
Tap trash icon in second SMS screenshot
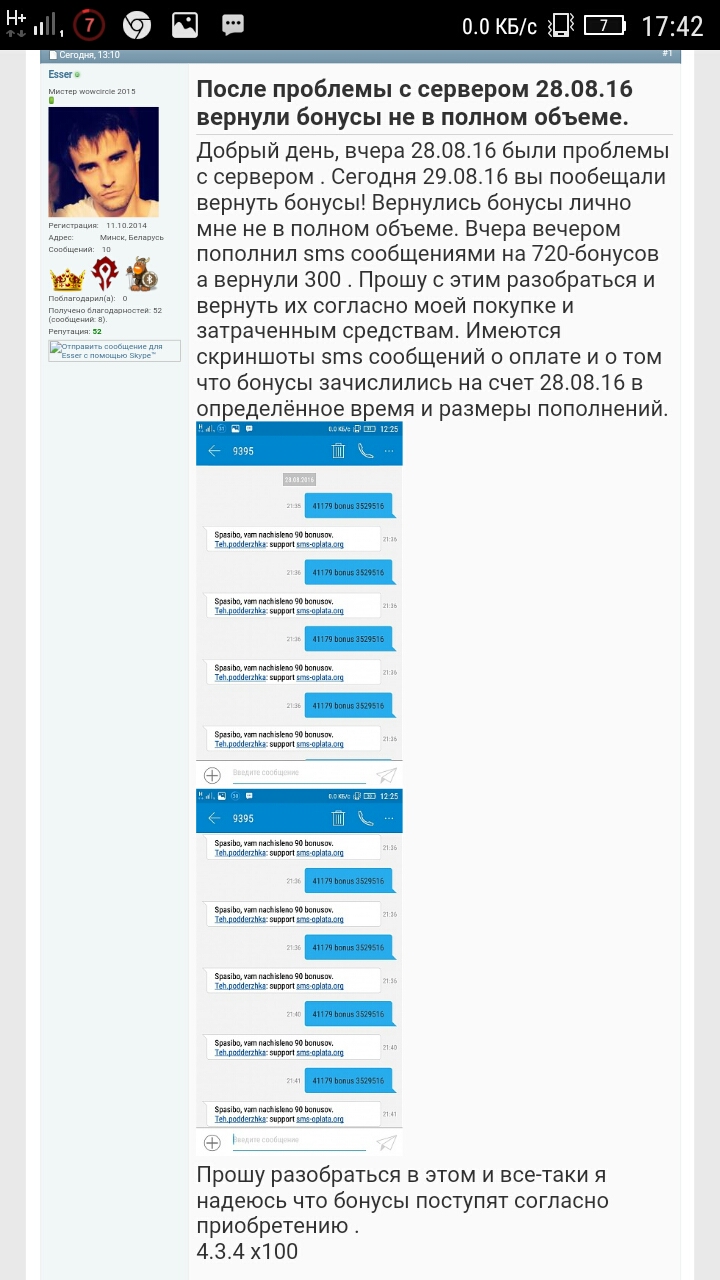tap(339, 818)
